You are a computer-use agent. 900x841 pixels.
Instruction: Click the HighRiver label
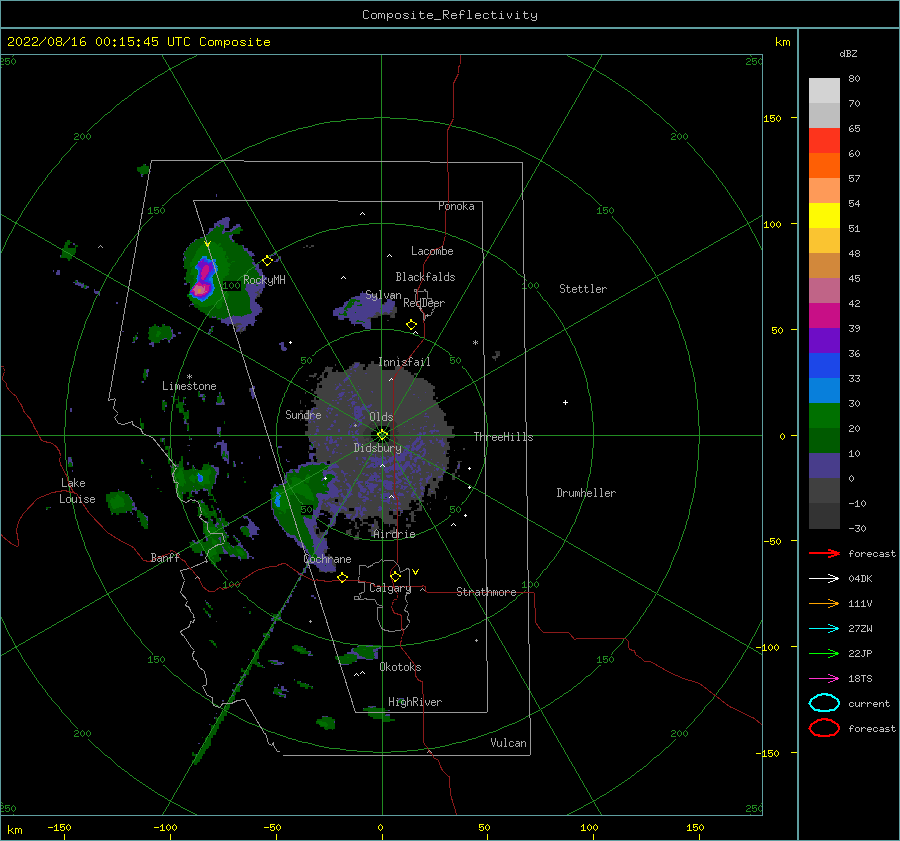point(415,702)
